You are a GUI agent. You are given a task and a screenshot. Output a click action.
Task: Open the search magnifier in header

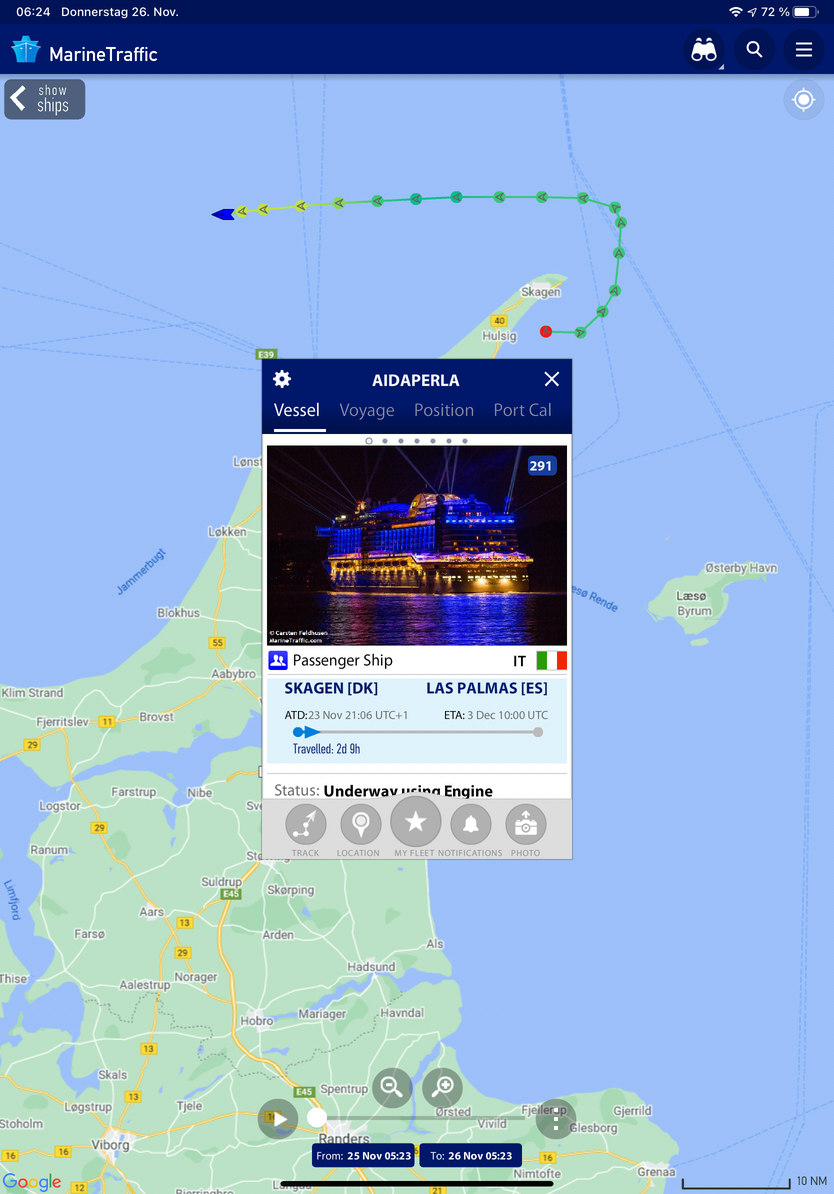tap(754, 49)
